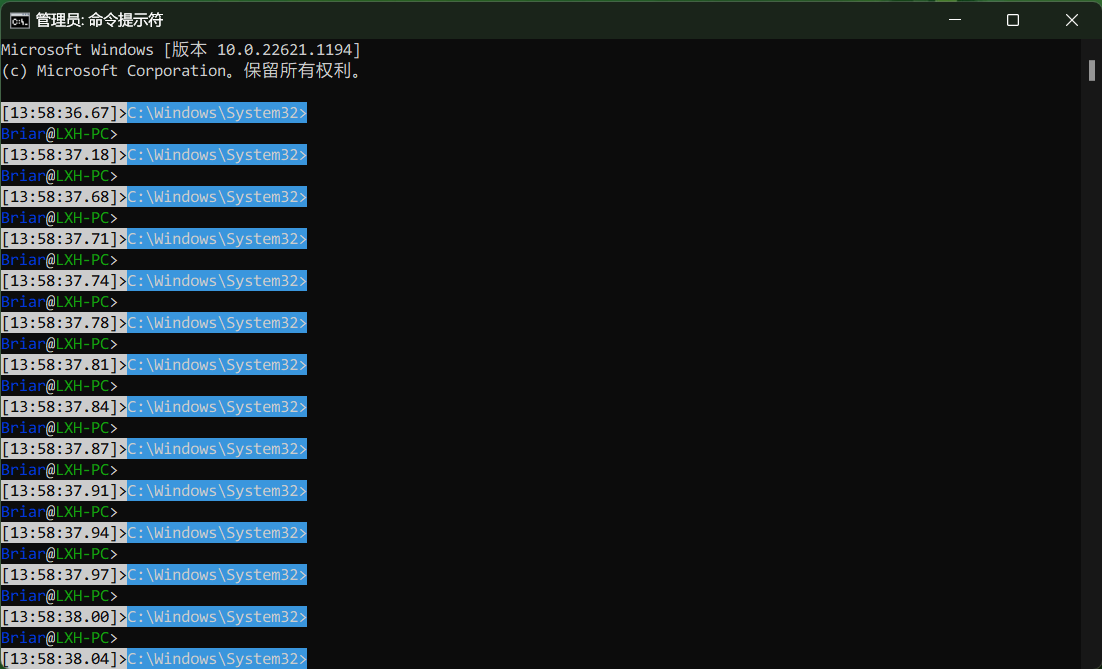Click Briar@LXH-PC prompt under [13:58:37.84]
The height and width of the screenshot is (669, 1102).
(x=60, y=428)
